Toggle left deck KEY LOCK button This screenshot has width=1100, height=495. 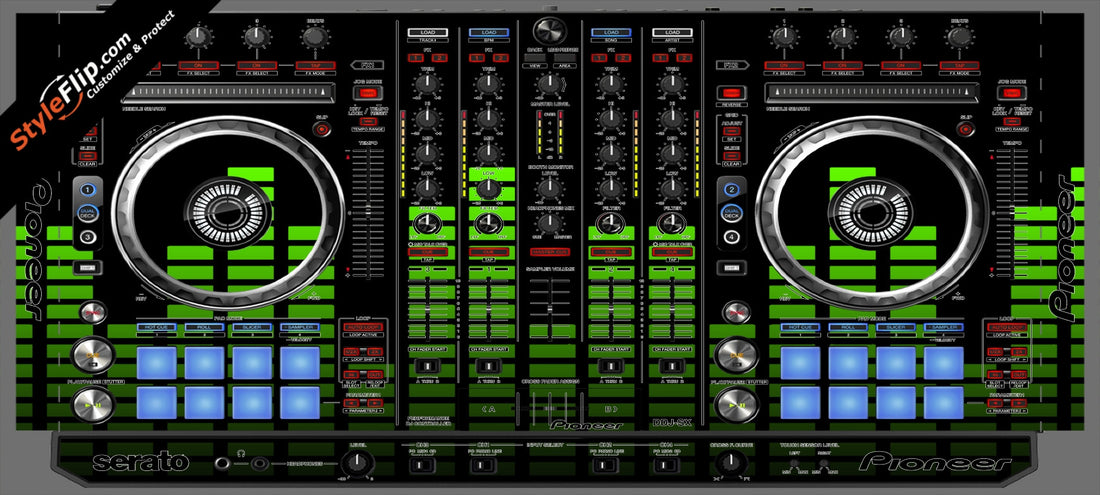click(x=366, y=121)
